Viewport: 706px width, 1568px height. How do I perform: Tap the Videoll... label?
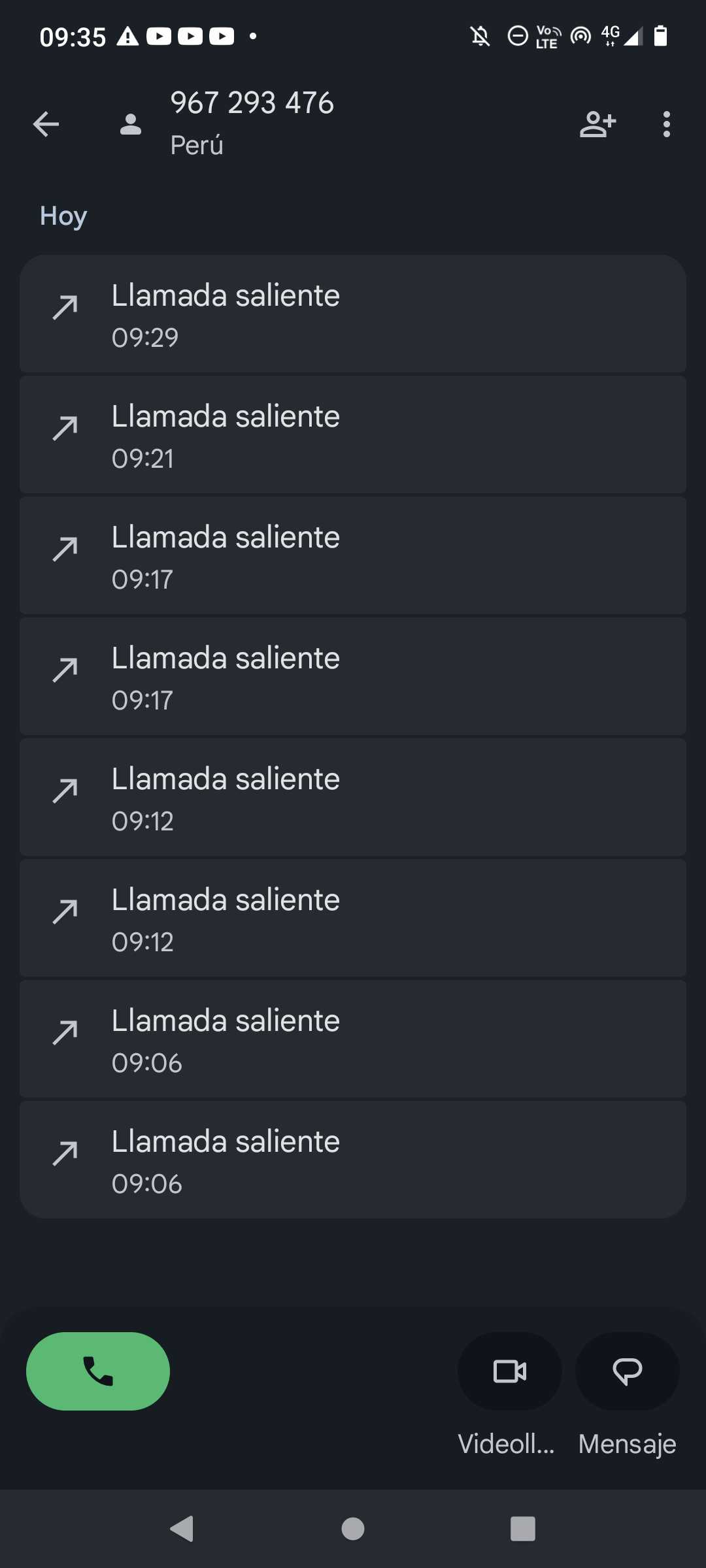pos(506,1444)
